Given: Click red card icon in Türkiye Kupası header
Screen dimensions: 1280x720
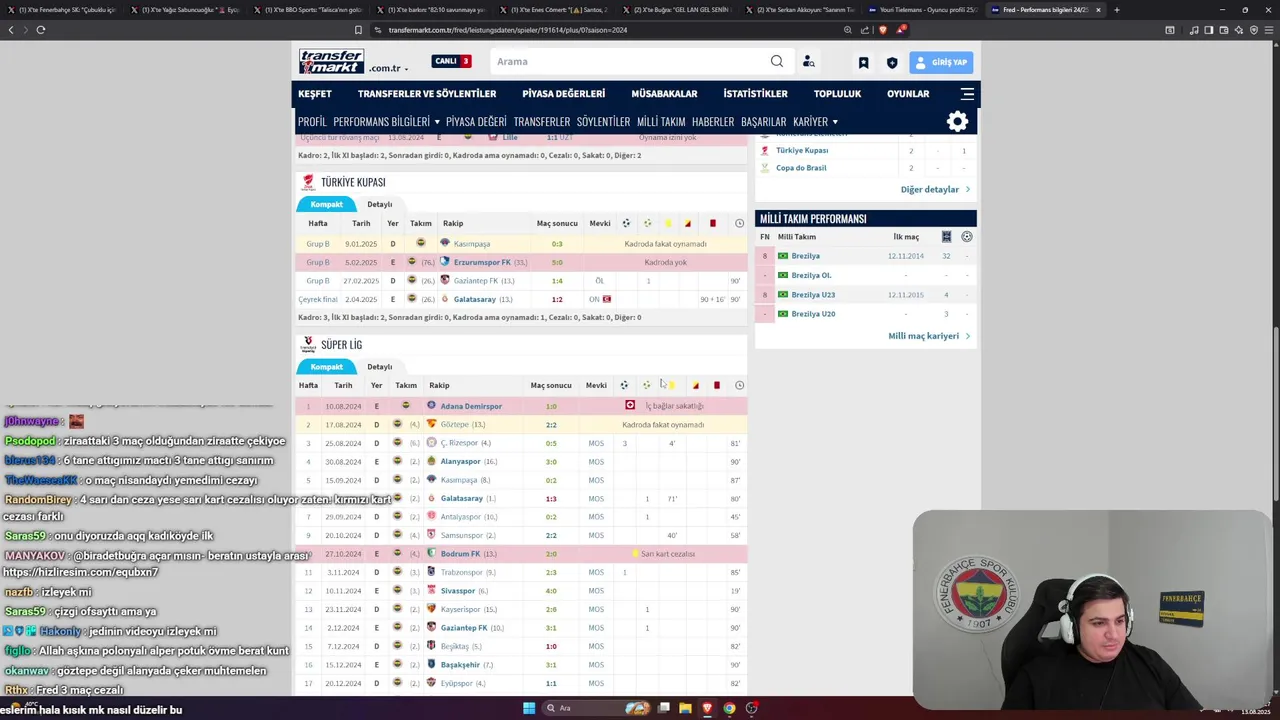Looking at the screenshot, I should coord(712,223).
